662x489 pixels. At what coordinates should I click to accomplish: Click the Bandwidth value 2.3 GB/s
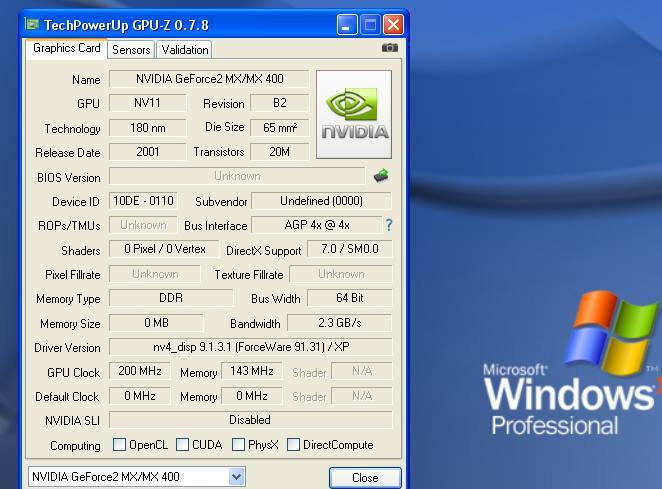click(x=339, y=323)
